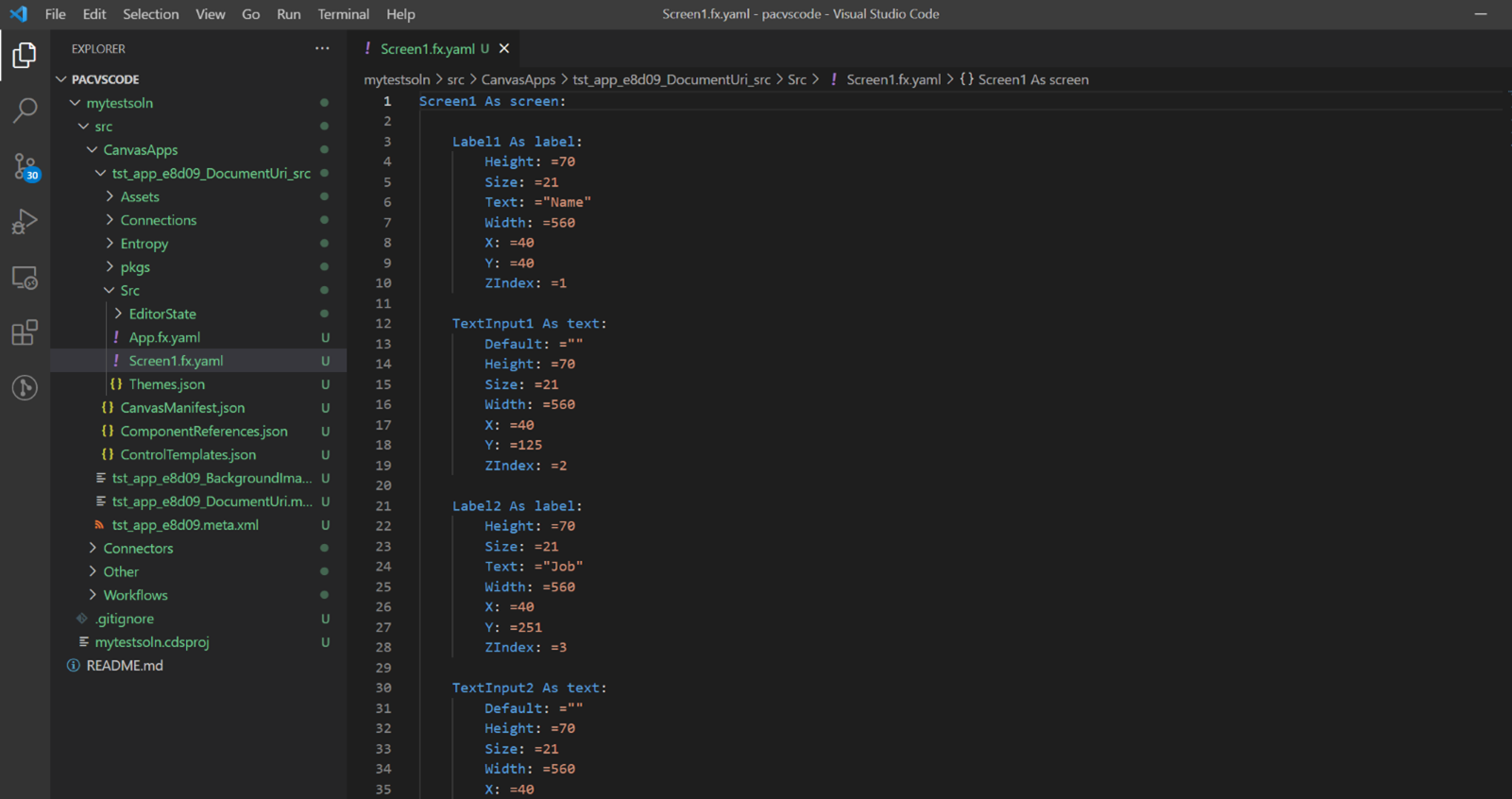This screenshot has height=799, width=1512.
Task: Open the Run and Debug view
Action: (25, 222)
